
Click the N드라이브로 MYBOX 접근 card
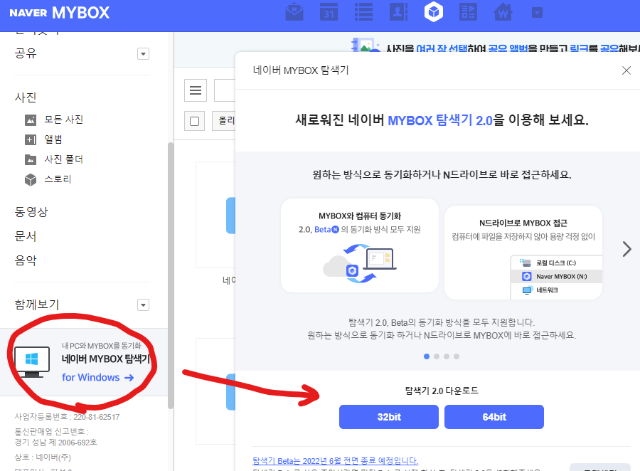click(523, 253)
